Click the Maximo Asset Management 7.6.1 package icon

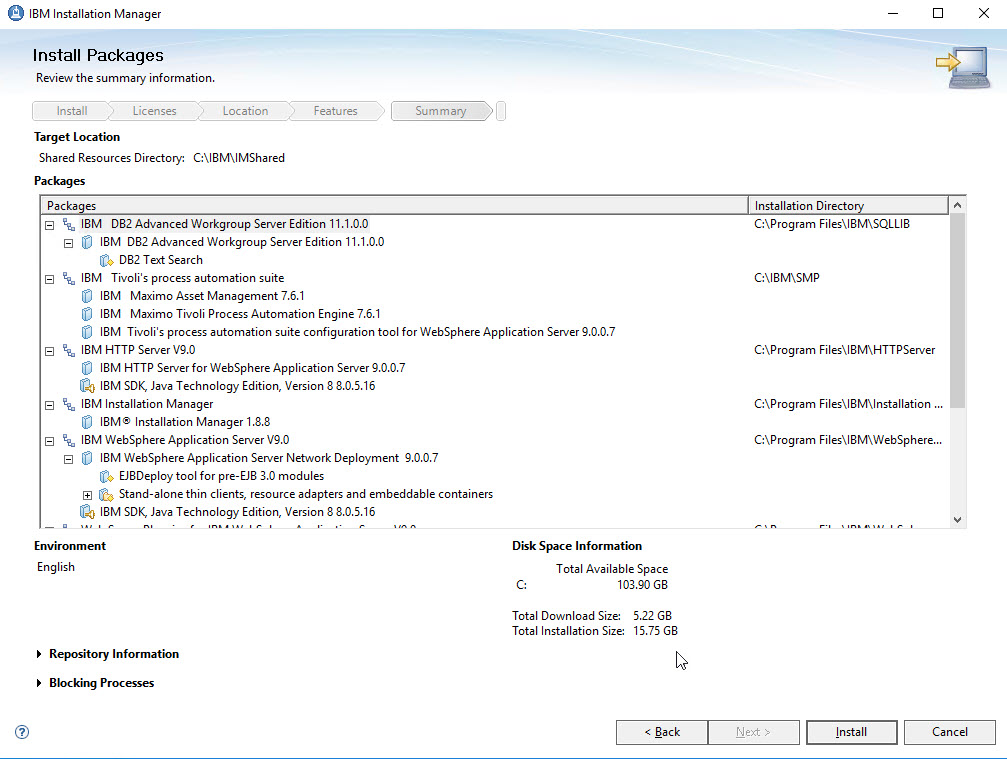coord(87,296)
